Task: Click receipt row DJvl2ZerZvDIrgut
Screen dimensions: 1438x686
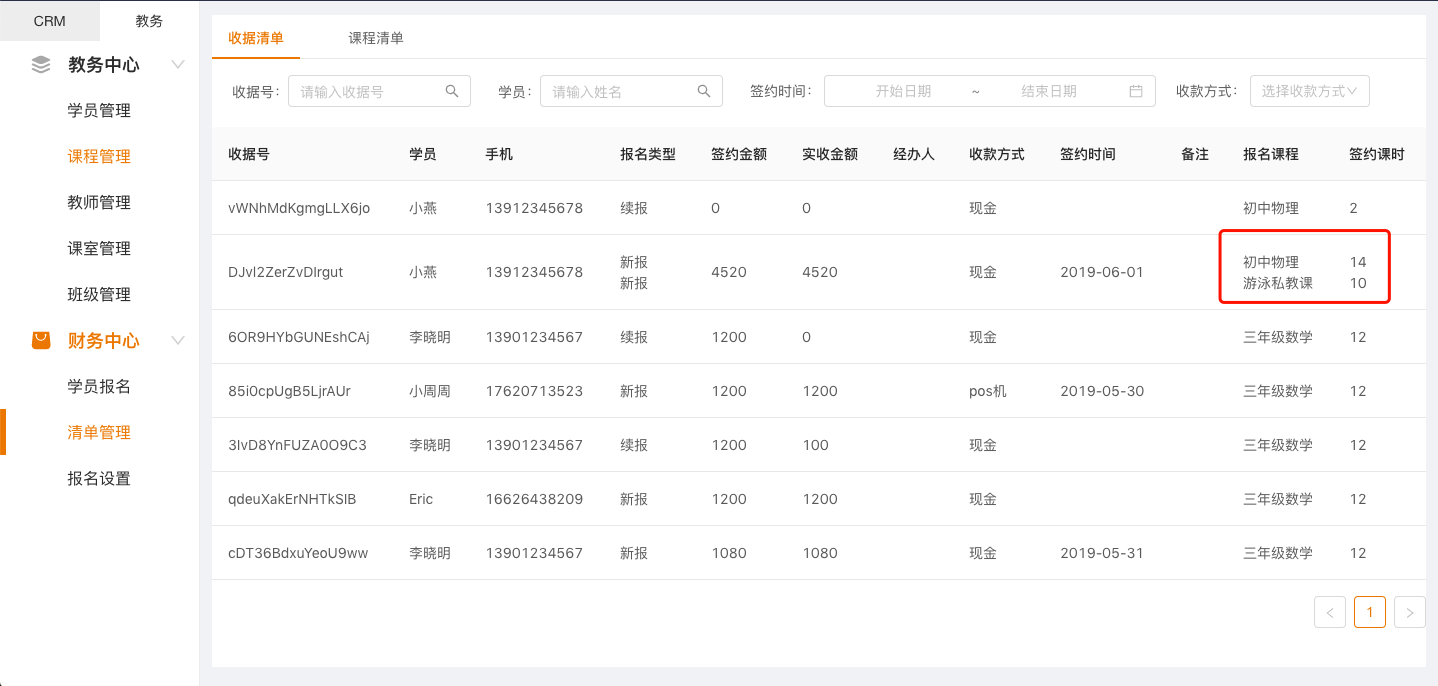Action: pyautogui.click(x=286, y=272)
